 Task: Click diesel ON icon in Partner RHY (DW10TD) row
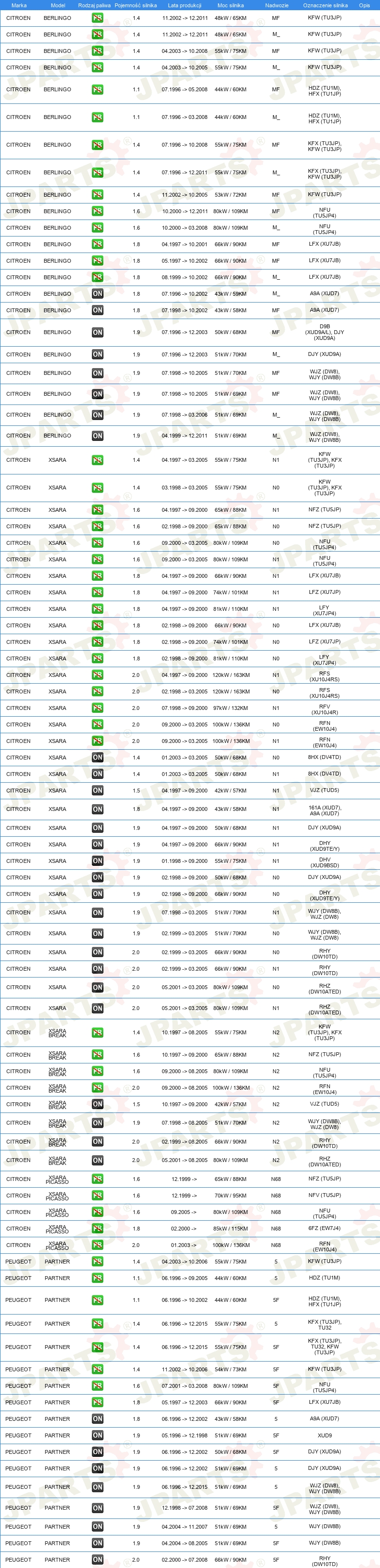[x=98, y=1559]
